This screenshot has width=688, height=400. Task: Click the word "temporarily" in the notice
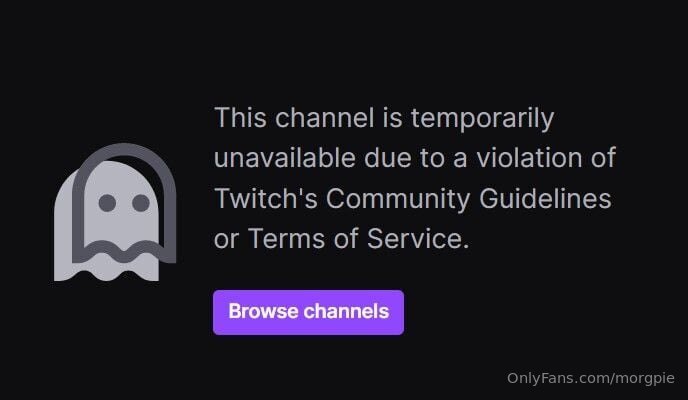coord(482,119)
